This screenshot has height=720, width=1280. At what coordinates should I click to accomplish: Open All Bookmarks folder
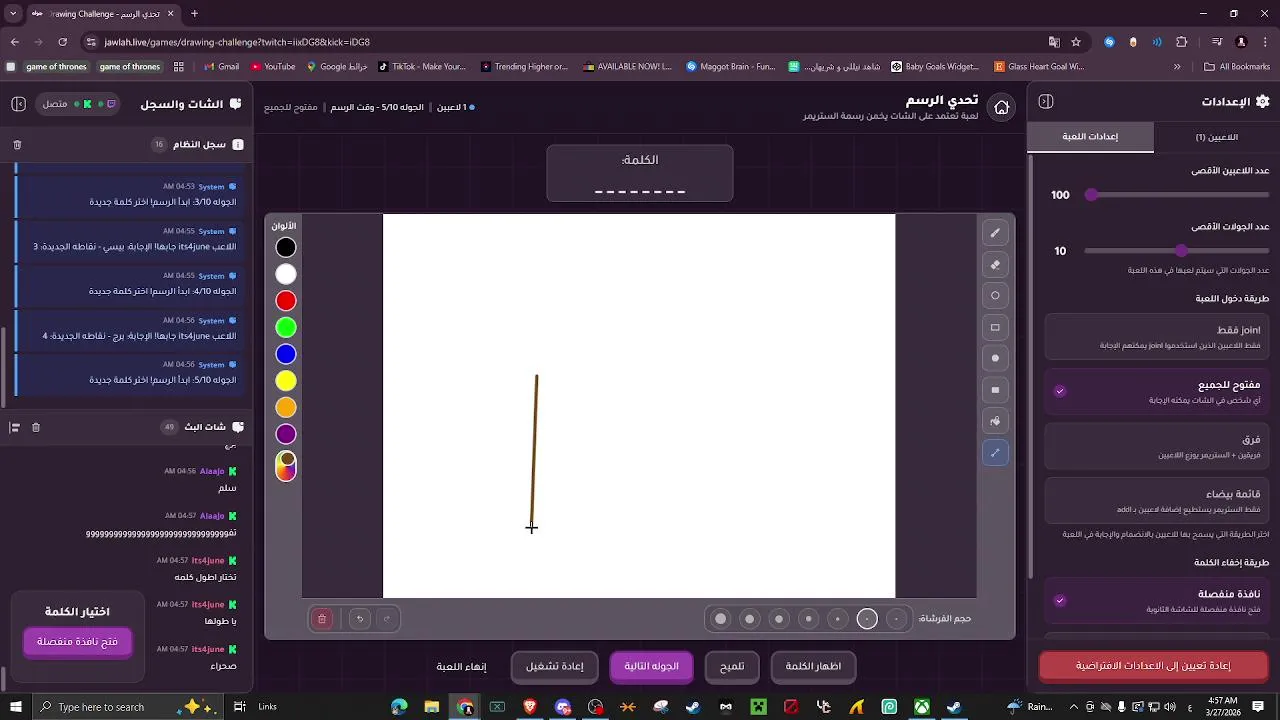click(1237, 67)
